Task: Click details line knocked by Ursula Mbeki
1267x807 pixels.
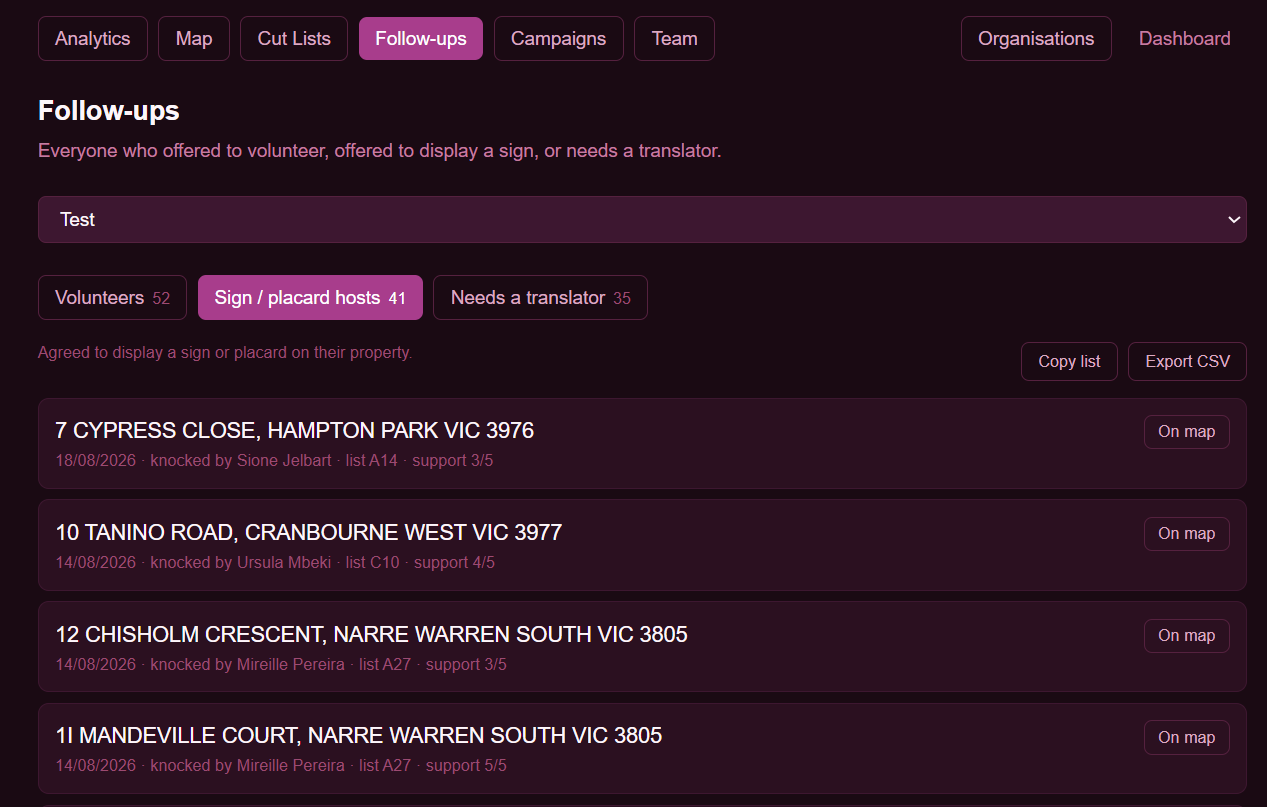Action: (275, 563)
